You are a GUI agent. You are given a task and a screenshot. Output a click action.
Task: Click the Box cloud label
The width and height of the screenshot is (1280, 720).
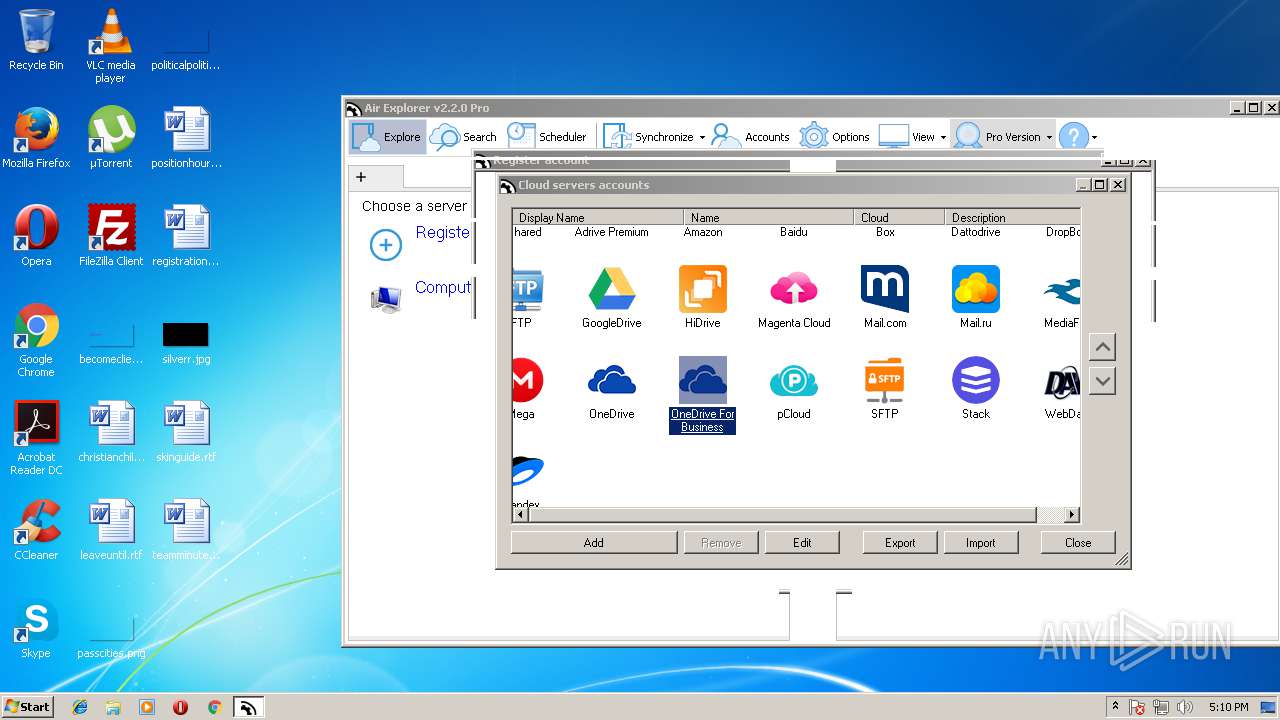[885, 232]
